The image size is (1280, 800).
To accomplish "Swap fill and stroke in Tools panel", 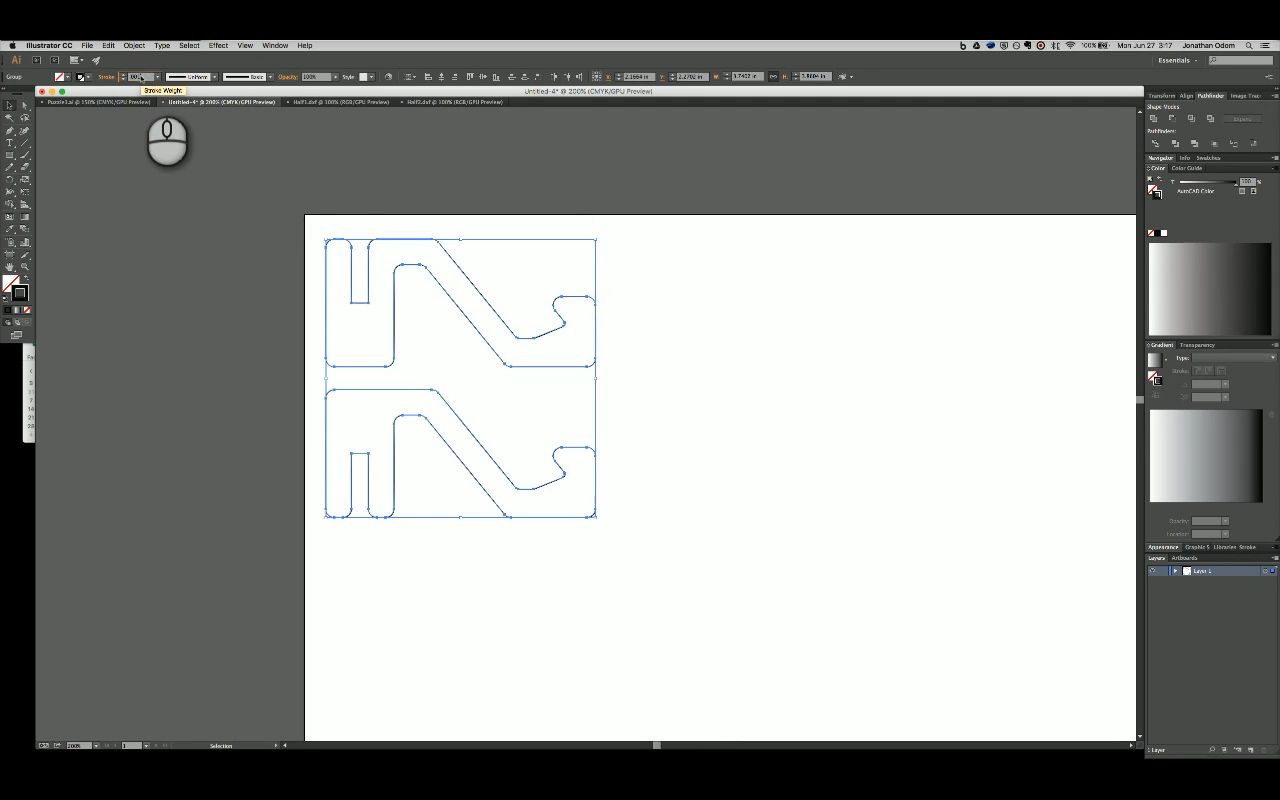I will pos(26,278).
